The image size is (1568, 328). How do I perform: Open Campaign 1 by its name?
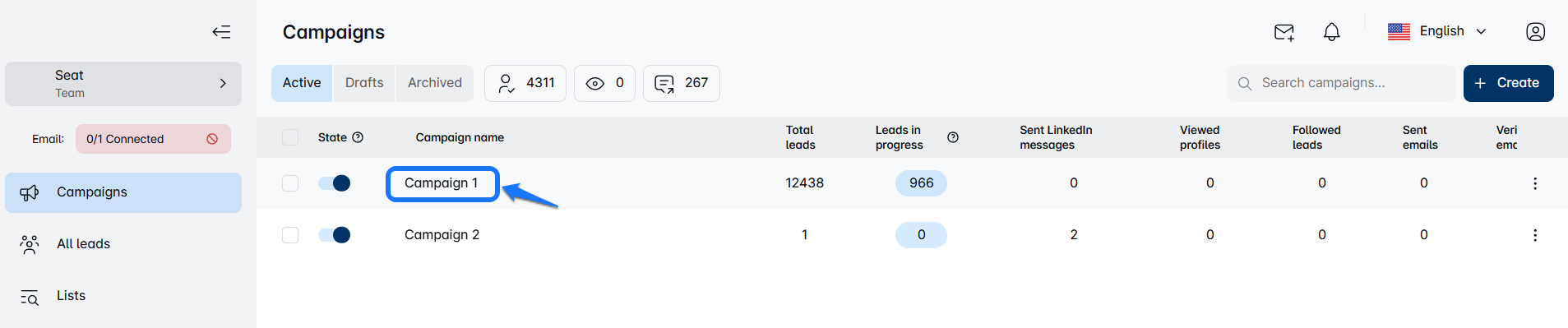[x=442, y=183]
